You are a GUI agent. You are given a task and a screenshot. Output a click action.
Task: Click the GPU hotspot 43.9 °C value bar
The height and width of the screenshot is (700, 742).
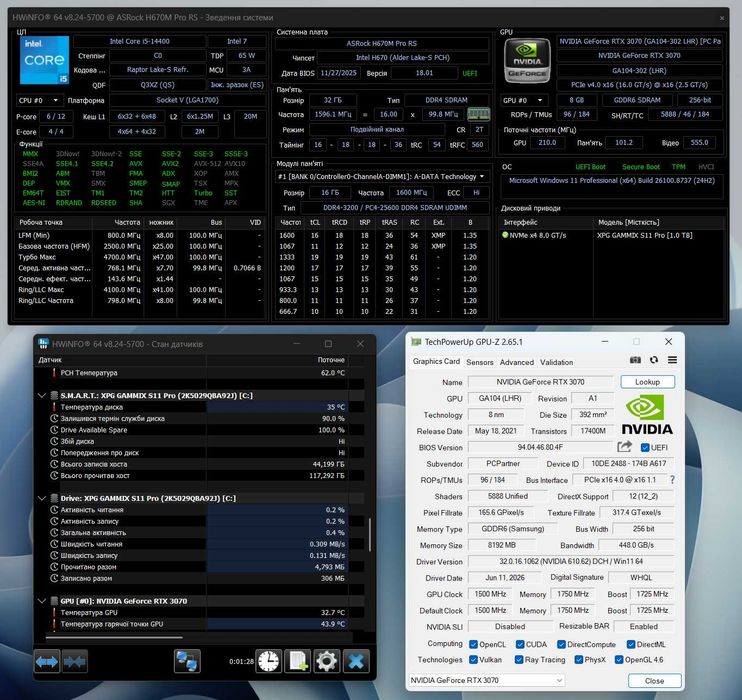pos(277,624)
